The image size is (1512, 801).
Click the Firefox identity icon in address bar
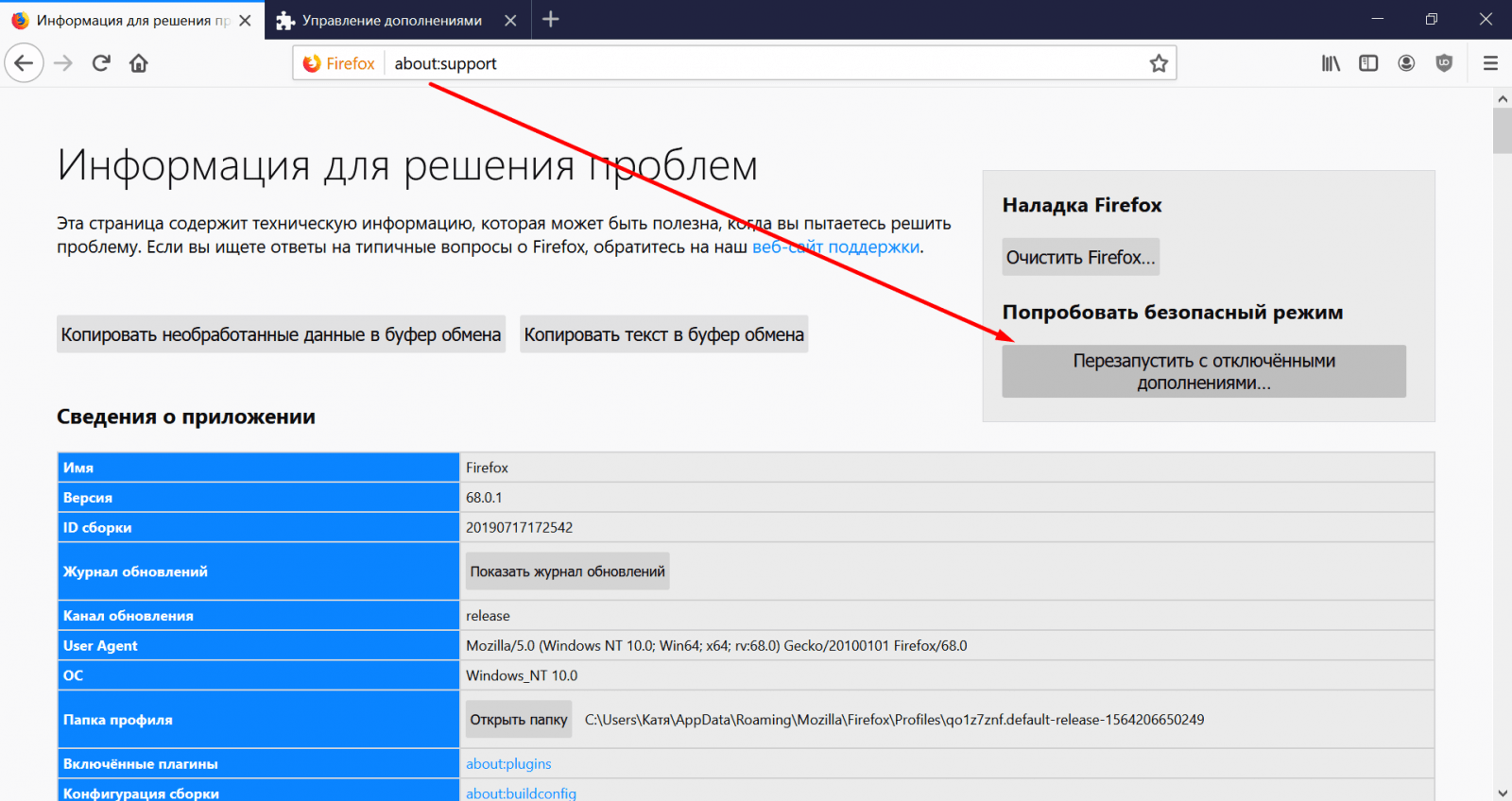pos(338,63)
